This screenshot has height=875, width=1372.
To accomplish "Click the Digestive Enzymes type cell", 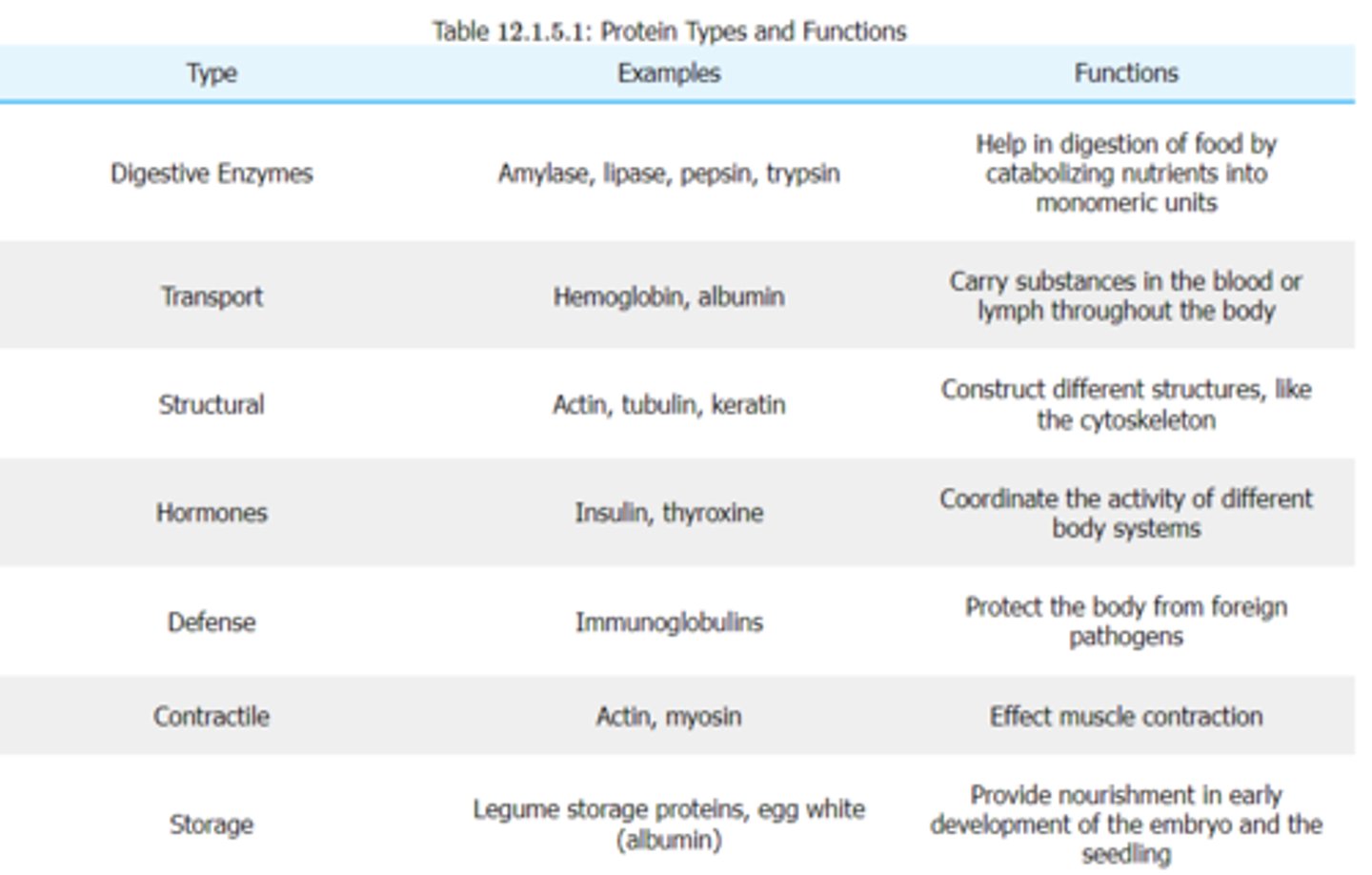I will coord(212,173).
